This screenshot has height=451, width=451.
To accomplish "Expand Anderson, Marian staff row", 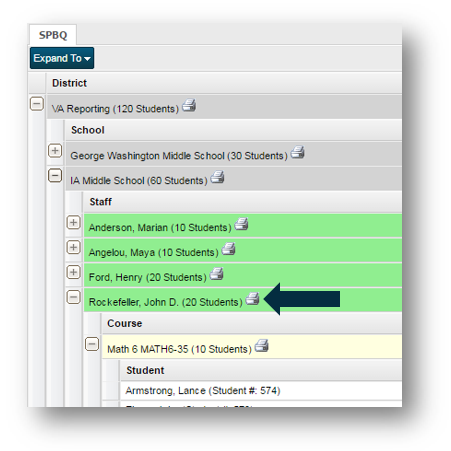I will (x=74, y=222).
